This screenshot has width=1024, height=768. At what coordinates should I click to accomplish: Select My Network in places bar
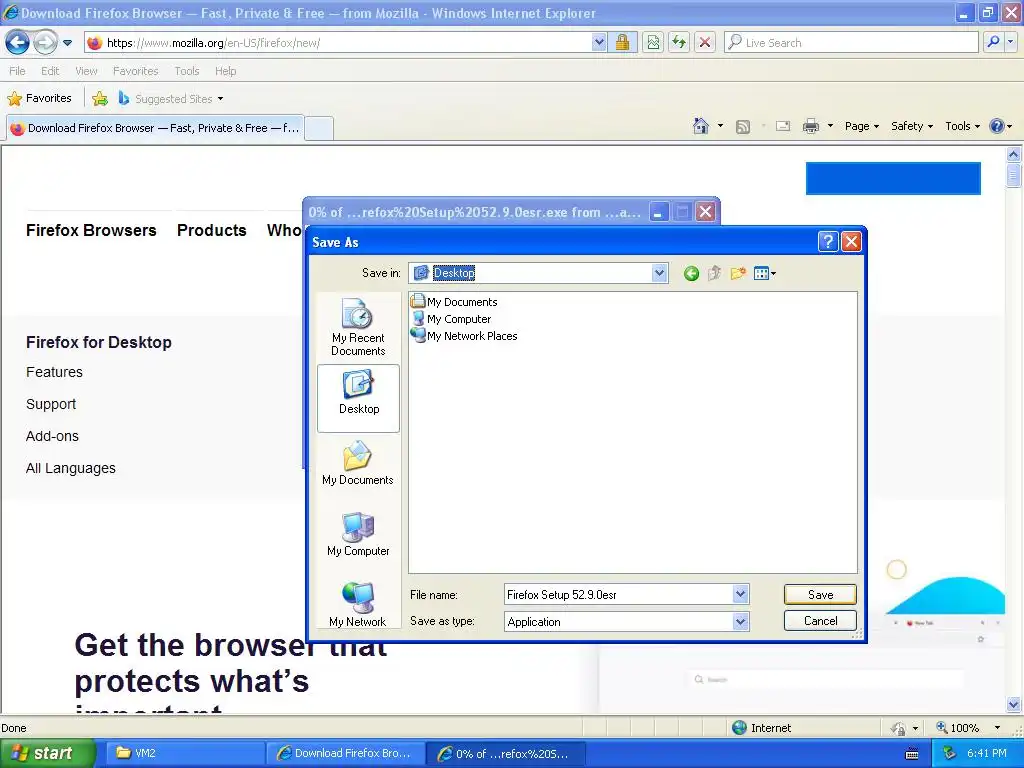point(358,605)
